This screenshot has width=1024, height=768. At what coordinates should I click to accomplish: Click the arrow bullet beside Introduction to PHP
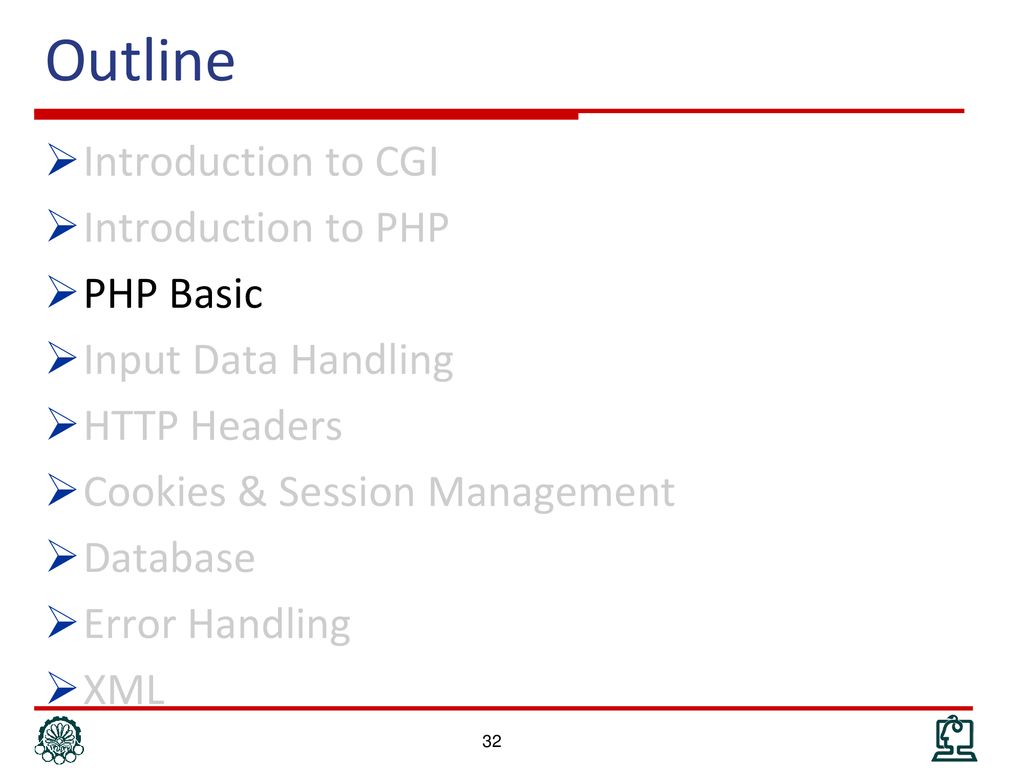tap(62, 226)
